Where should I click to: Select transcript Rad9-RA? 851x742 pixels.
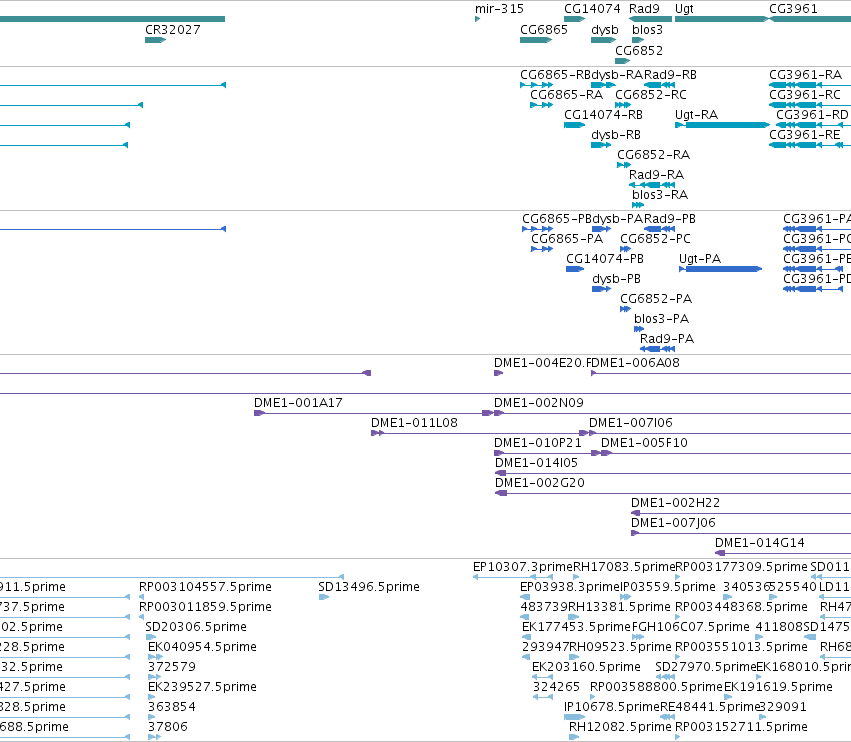pyautogui.click(x=651, y=185)
